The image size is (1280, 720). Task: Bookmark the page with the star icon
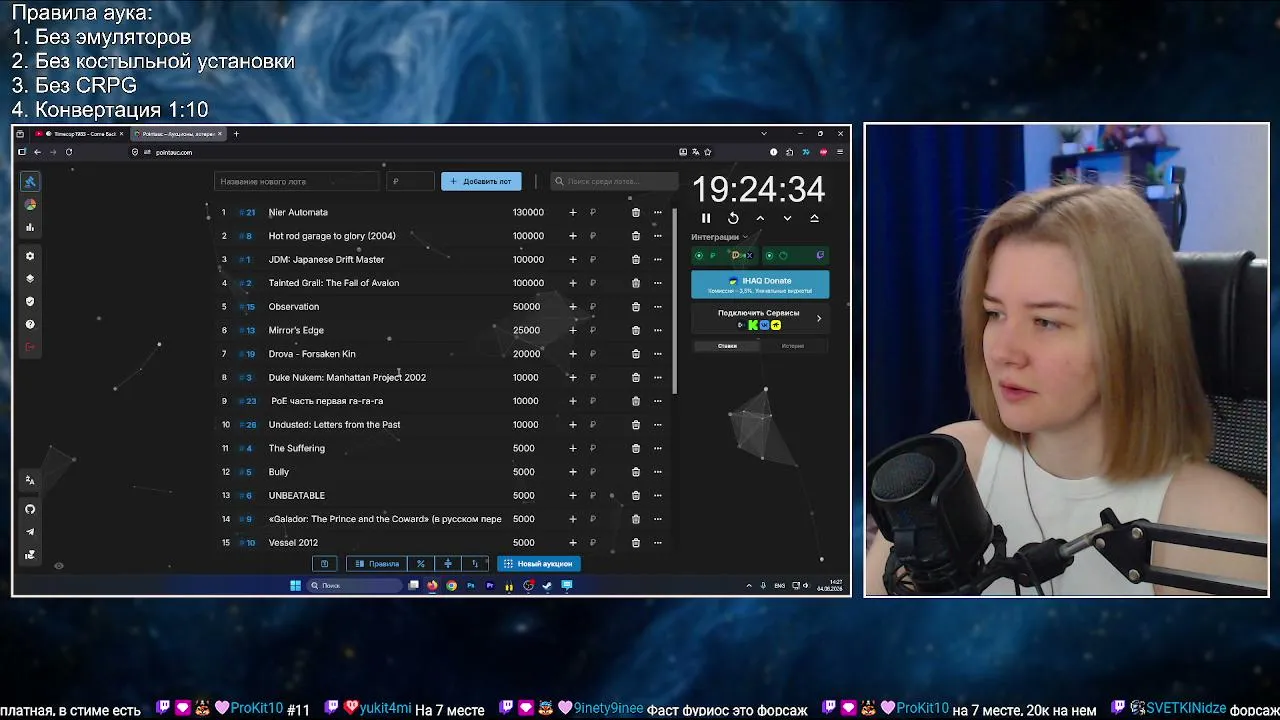click(x=710, y=152)
